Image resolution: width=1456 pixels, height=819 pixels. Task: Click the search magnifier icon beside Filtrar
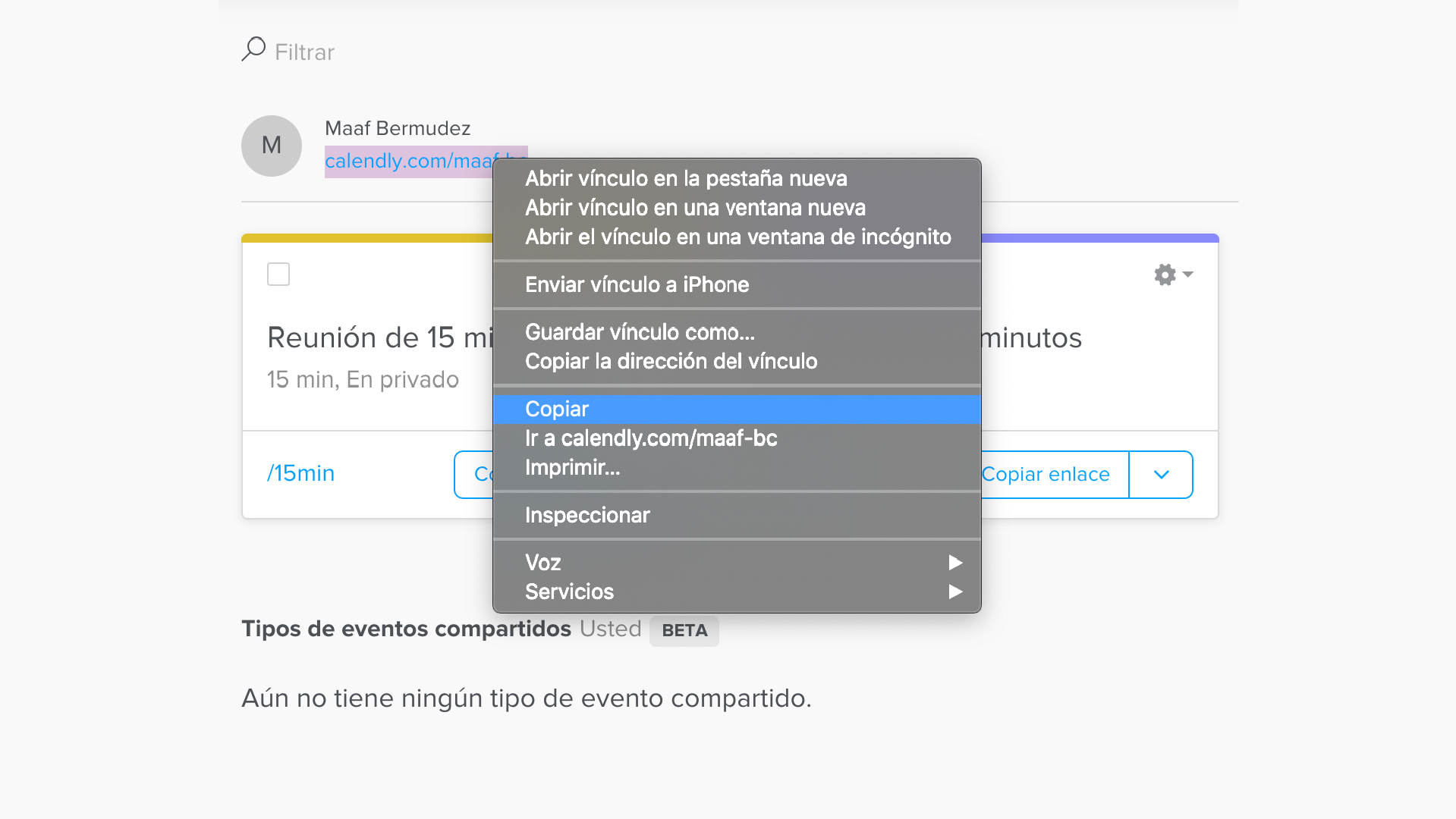(x=253, y=49)
